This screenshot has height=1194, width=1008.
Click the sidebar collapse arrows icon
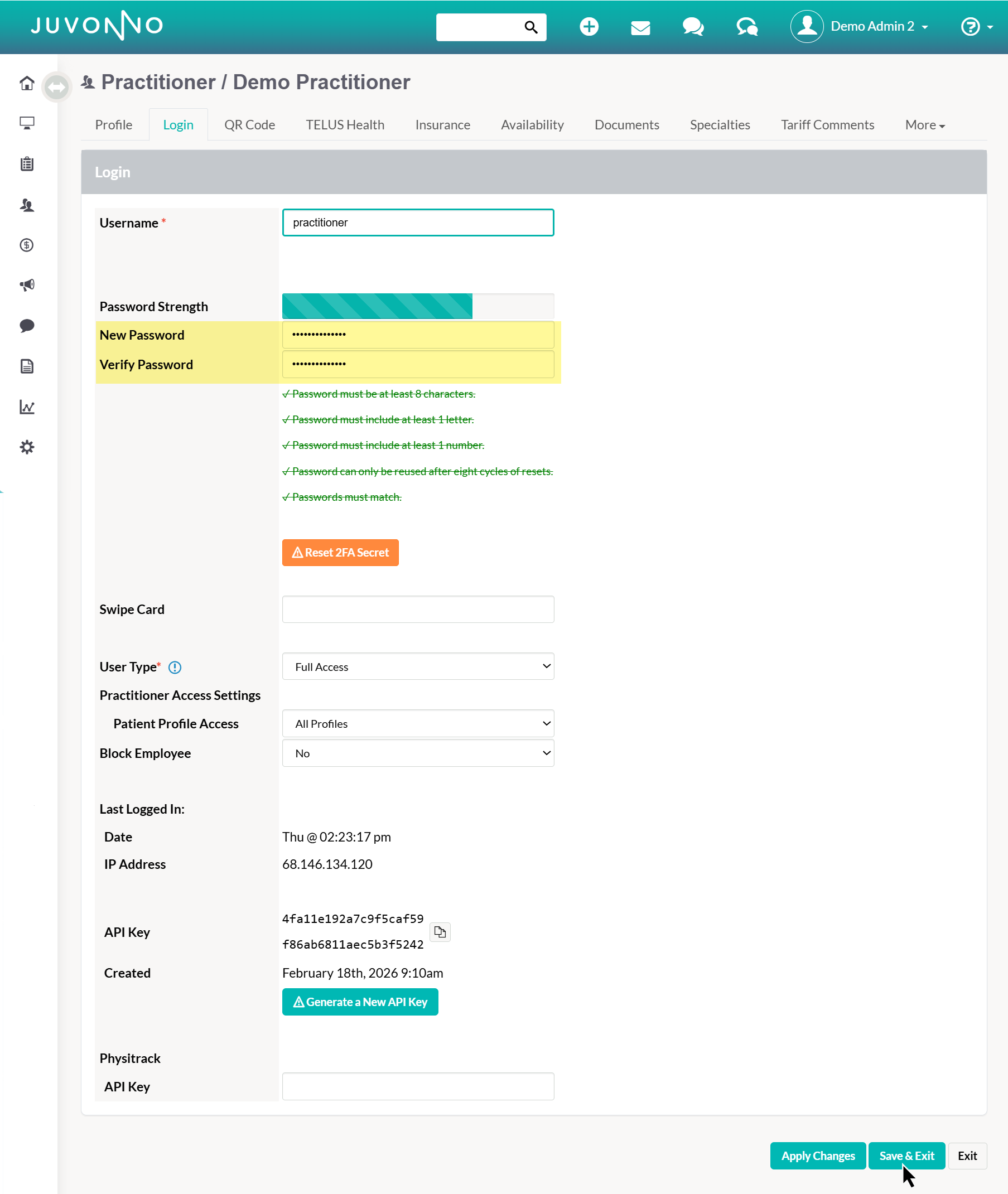[56, 88]
